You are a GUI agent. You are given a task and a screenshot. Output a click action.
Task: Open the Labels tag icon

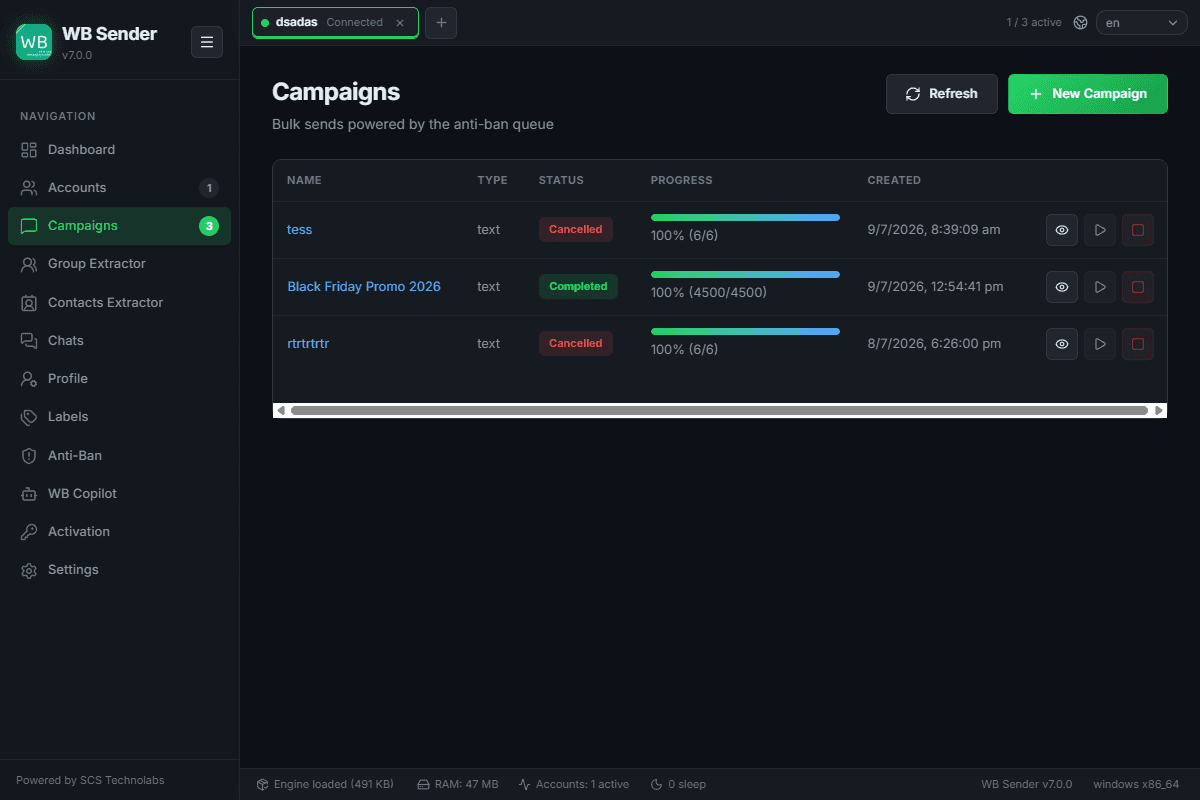[29, 417]
